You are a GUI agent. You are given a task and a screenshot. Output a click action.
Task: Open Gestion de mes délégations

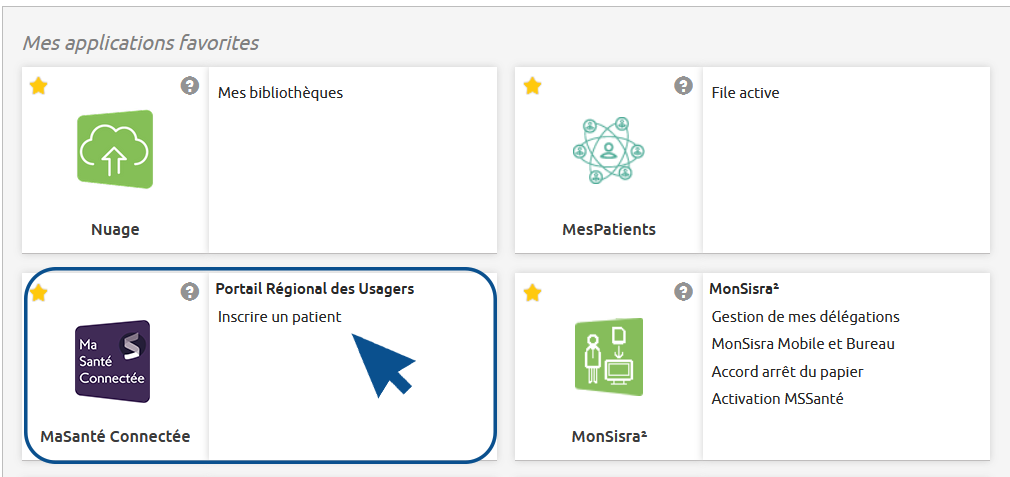[x=805, y=317]
